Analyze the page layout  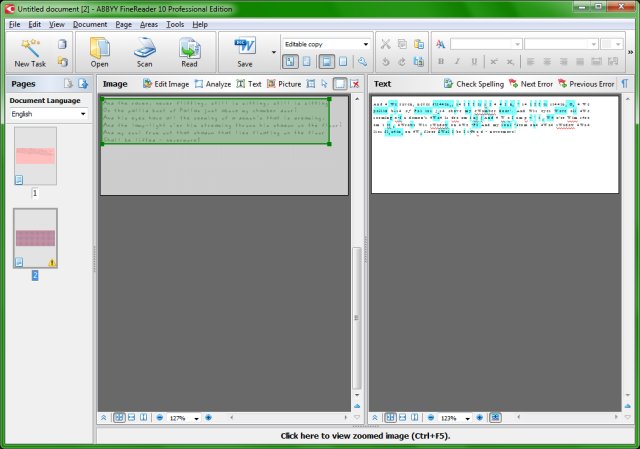click(212, 84)
